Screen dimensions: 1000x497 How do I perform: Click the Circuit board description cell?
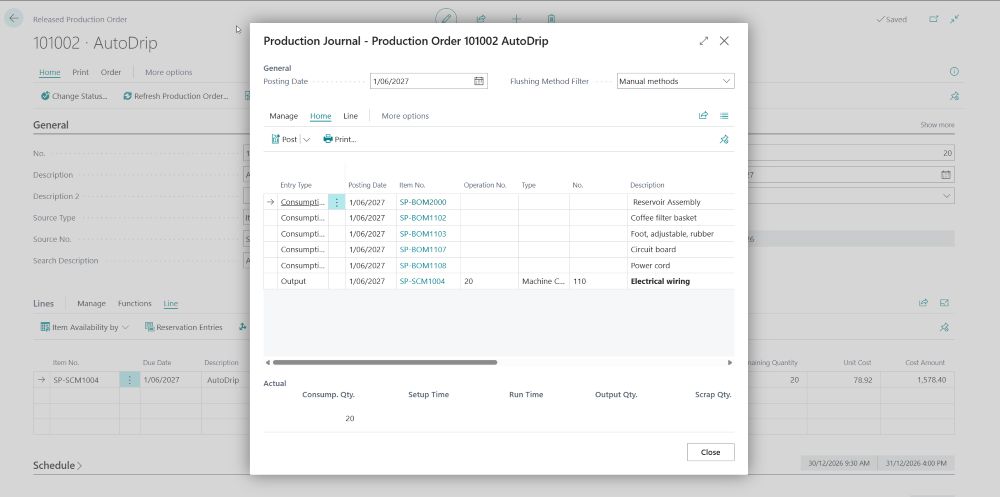pyautogui.click(x=680, y=249)
